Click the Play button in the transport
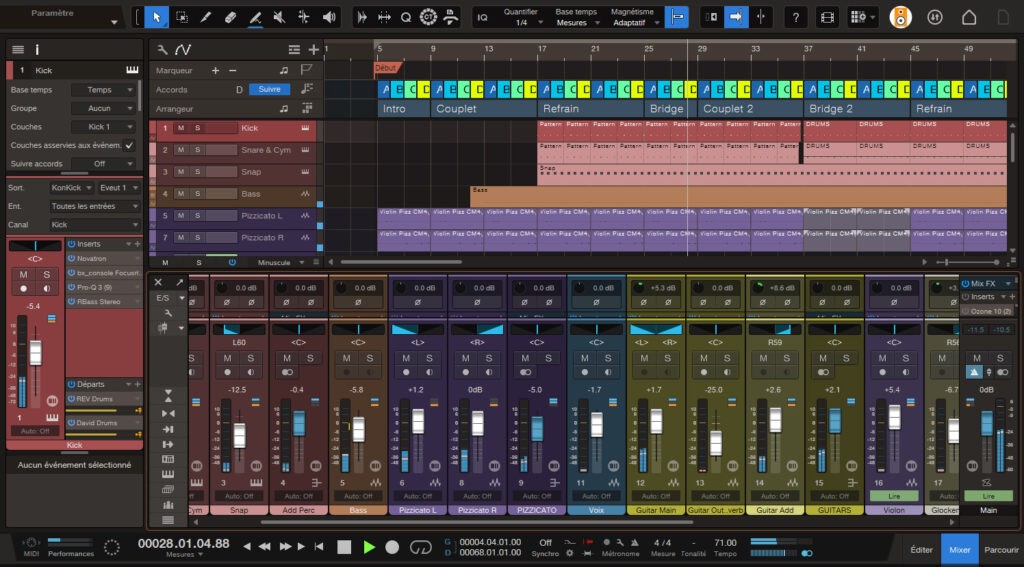The image size is (1024, 567). [369, 547]
